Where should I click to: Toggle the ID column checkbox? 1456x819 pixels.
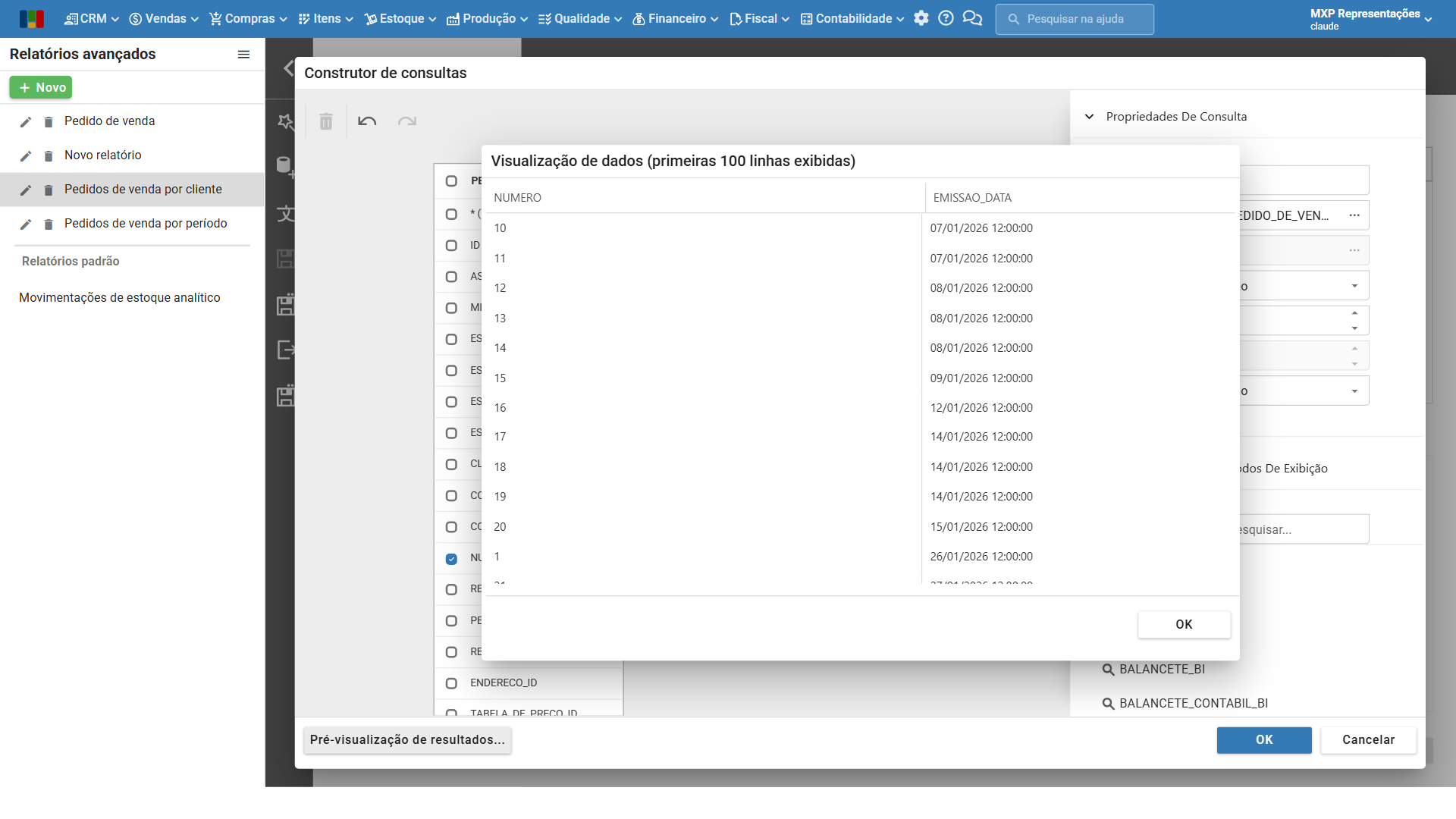pyautogui.click(x=451, y=246)
